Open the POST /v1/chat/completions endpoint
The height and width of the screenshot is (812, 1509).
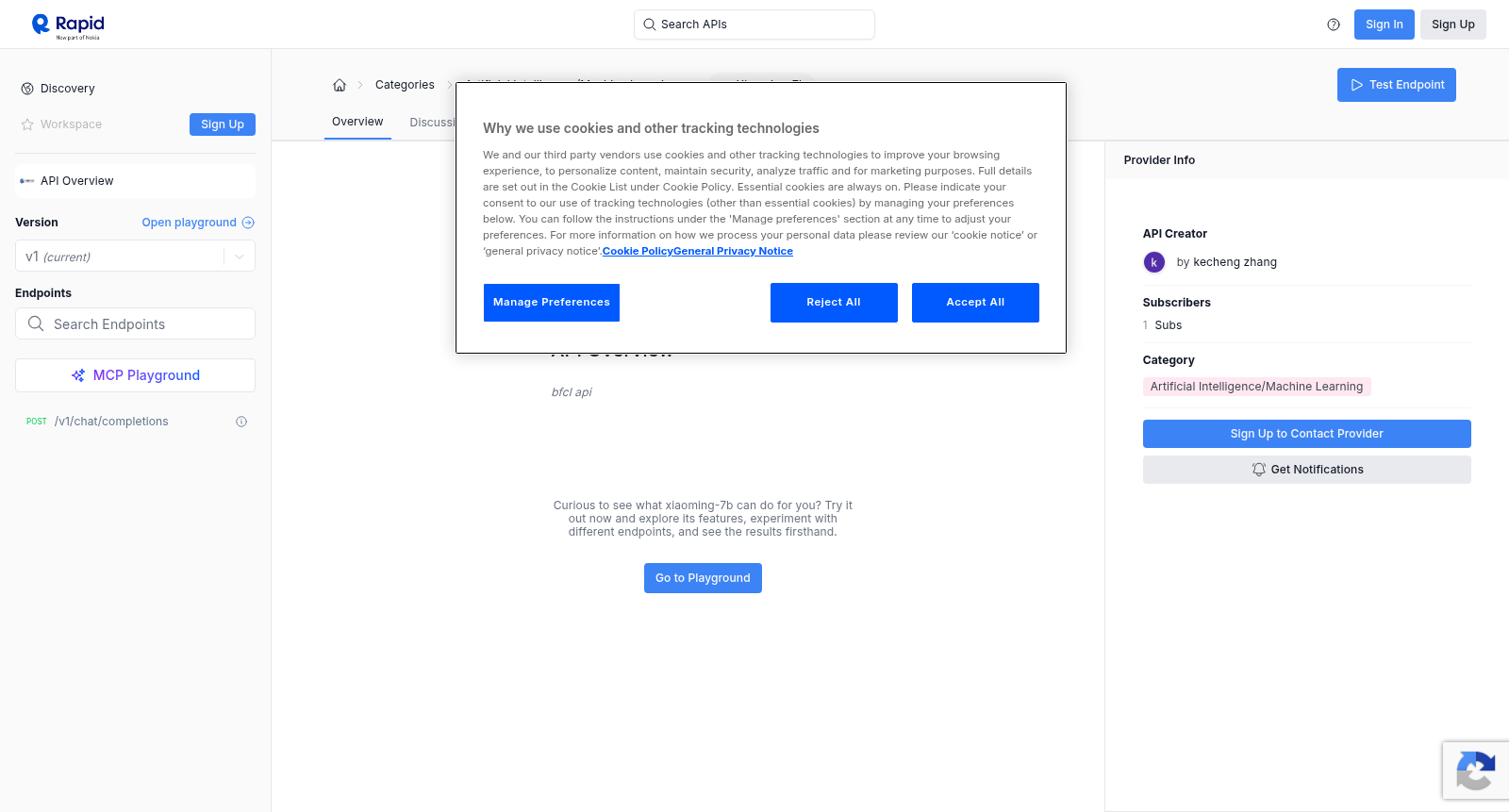(x=135, y=422)
